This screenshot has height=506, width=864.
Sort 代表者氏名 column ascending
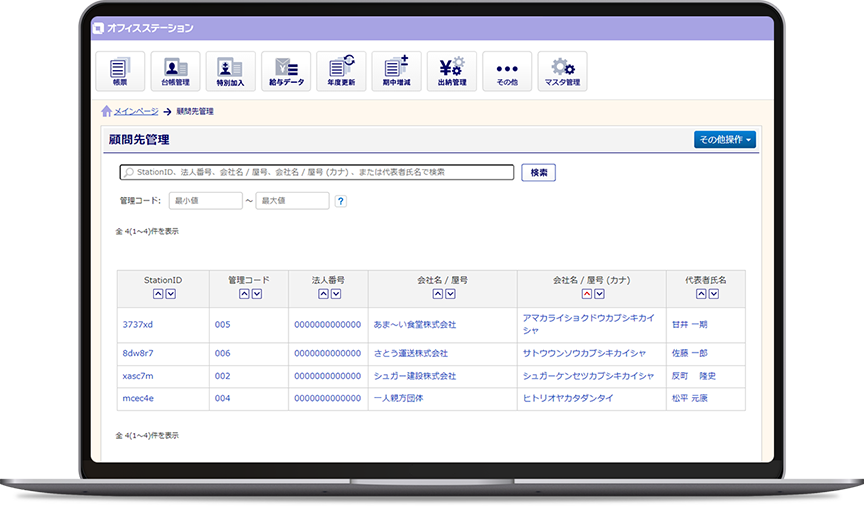click(x=701, y=294)
